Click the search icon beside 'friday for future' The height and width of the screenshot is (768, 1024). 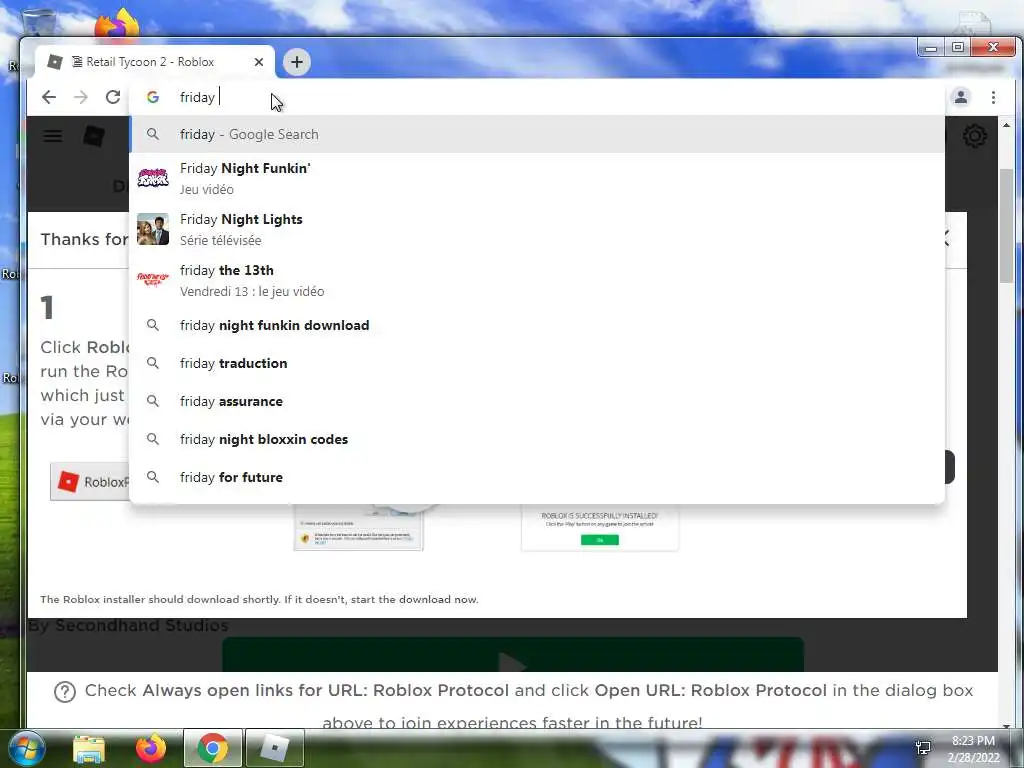153,477
